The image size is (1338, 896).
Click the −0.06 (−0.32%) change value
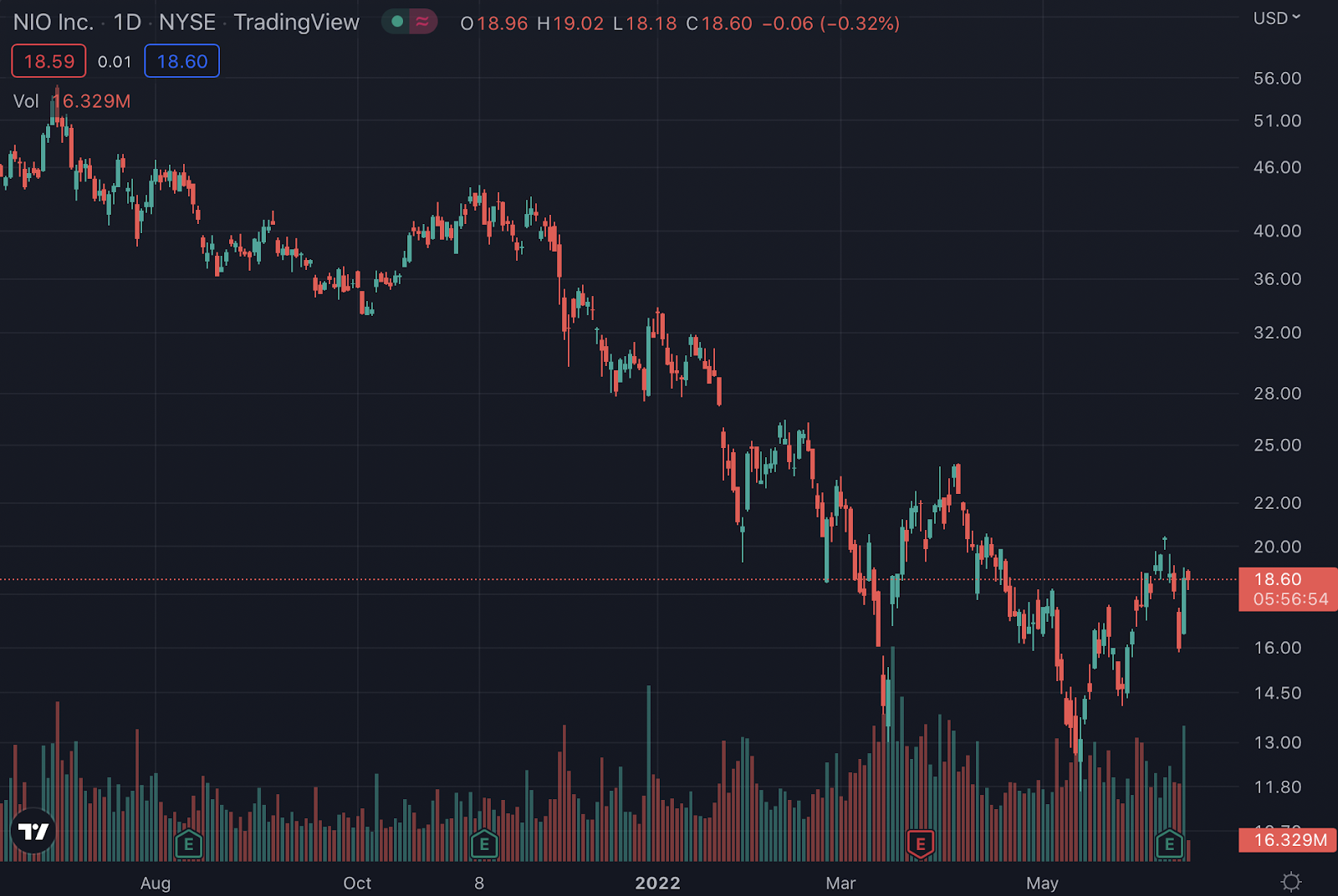click(831, 23)
